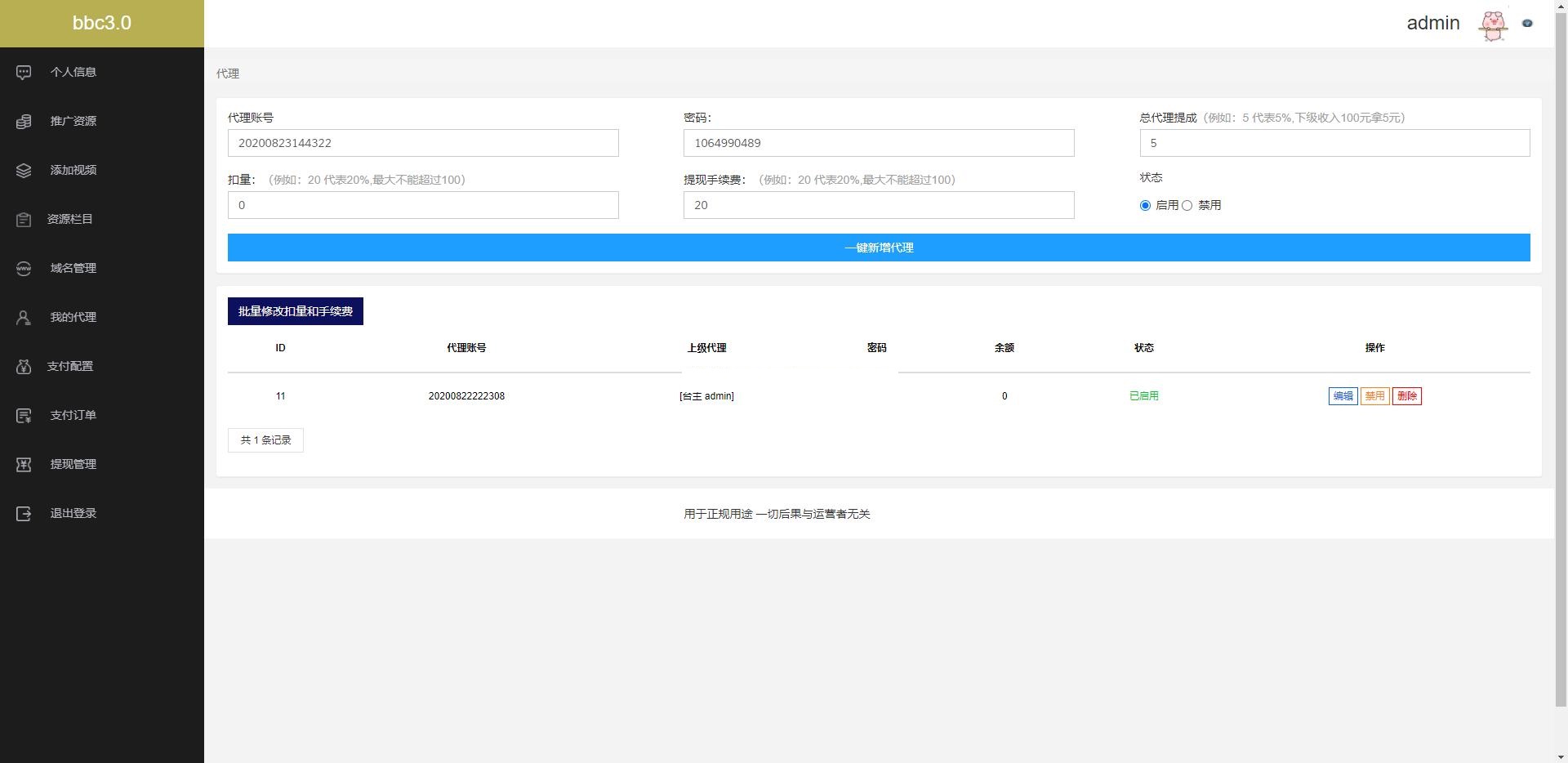Screen dimensions: 1568x763
Task: Open the 支付订单 menu item
Action: pos(73,415)
